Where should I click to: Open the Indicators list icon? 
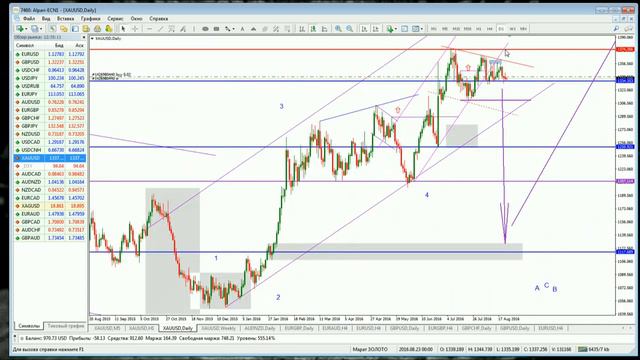(390, 29)
